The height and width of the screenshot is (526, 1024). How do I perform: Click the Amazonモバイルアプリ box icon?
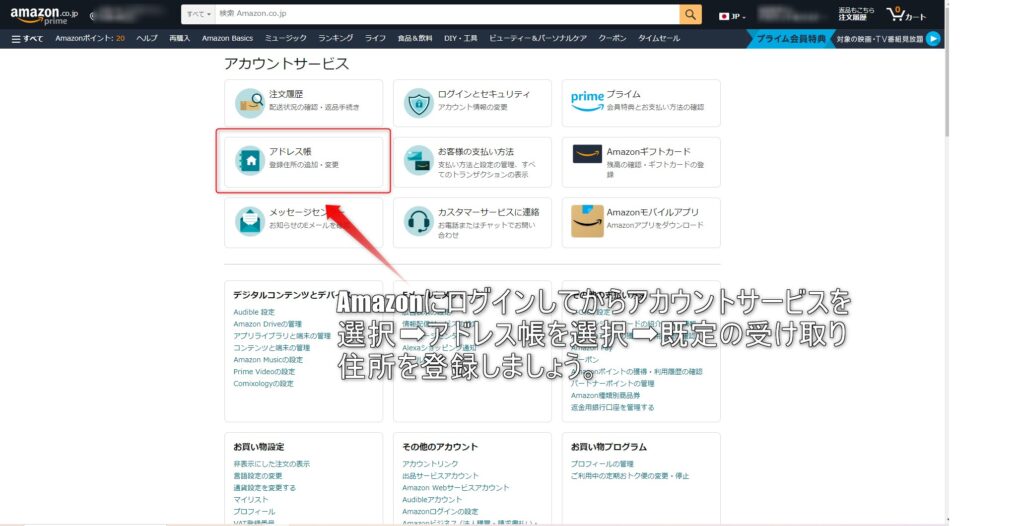587,221
